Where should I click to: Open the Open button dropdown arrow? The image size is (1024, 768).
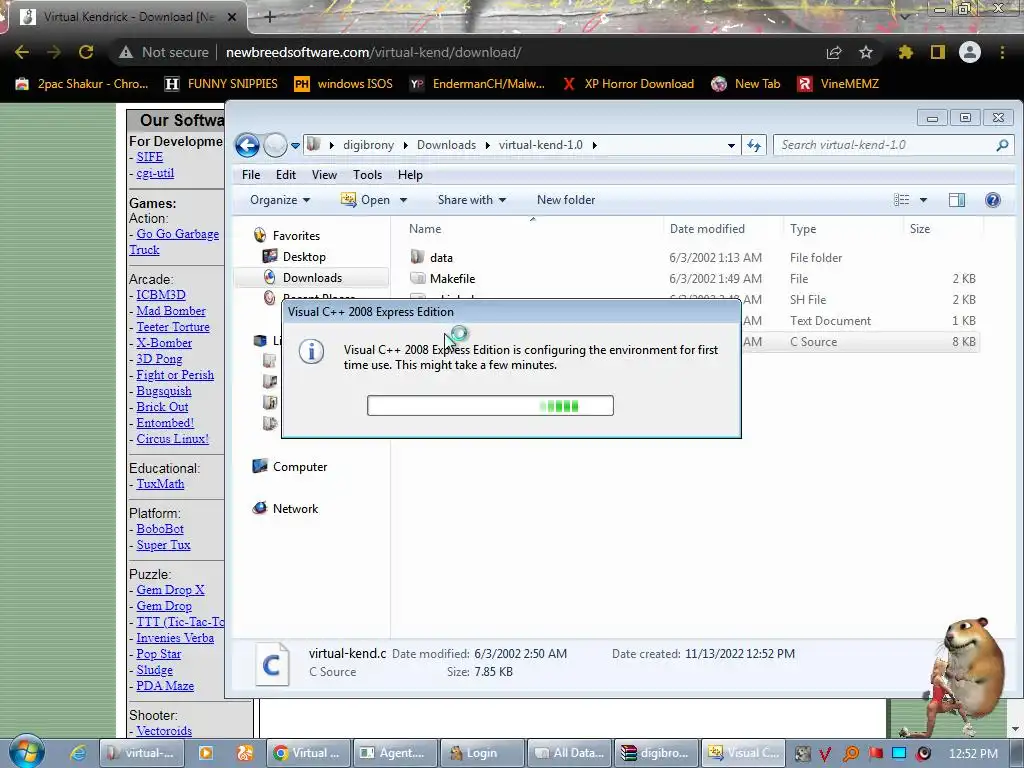click(403, 200)
